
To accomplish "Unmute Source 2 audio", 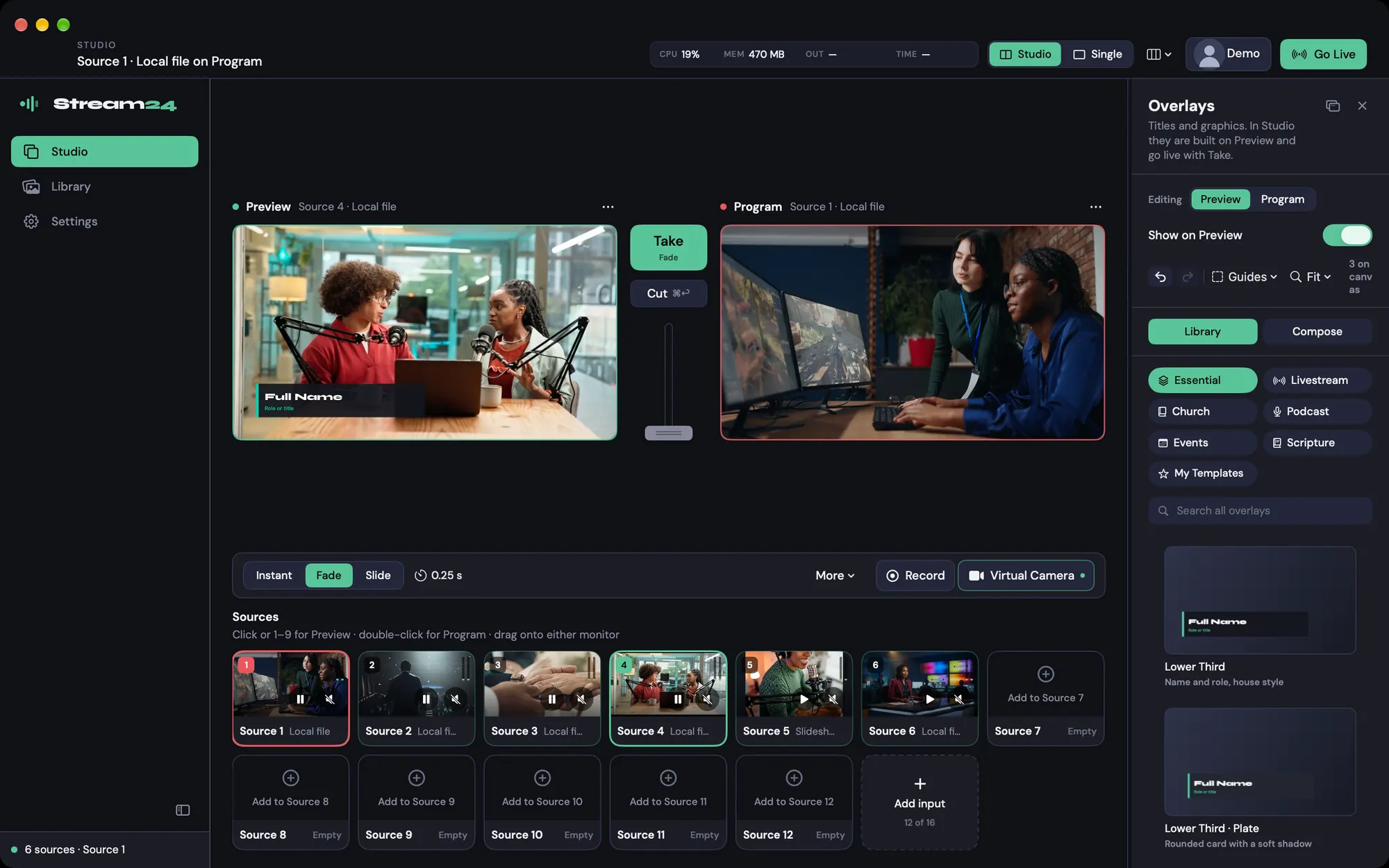I will coord(456,699).
